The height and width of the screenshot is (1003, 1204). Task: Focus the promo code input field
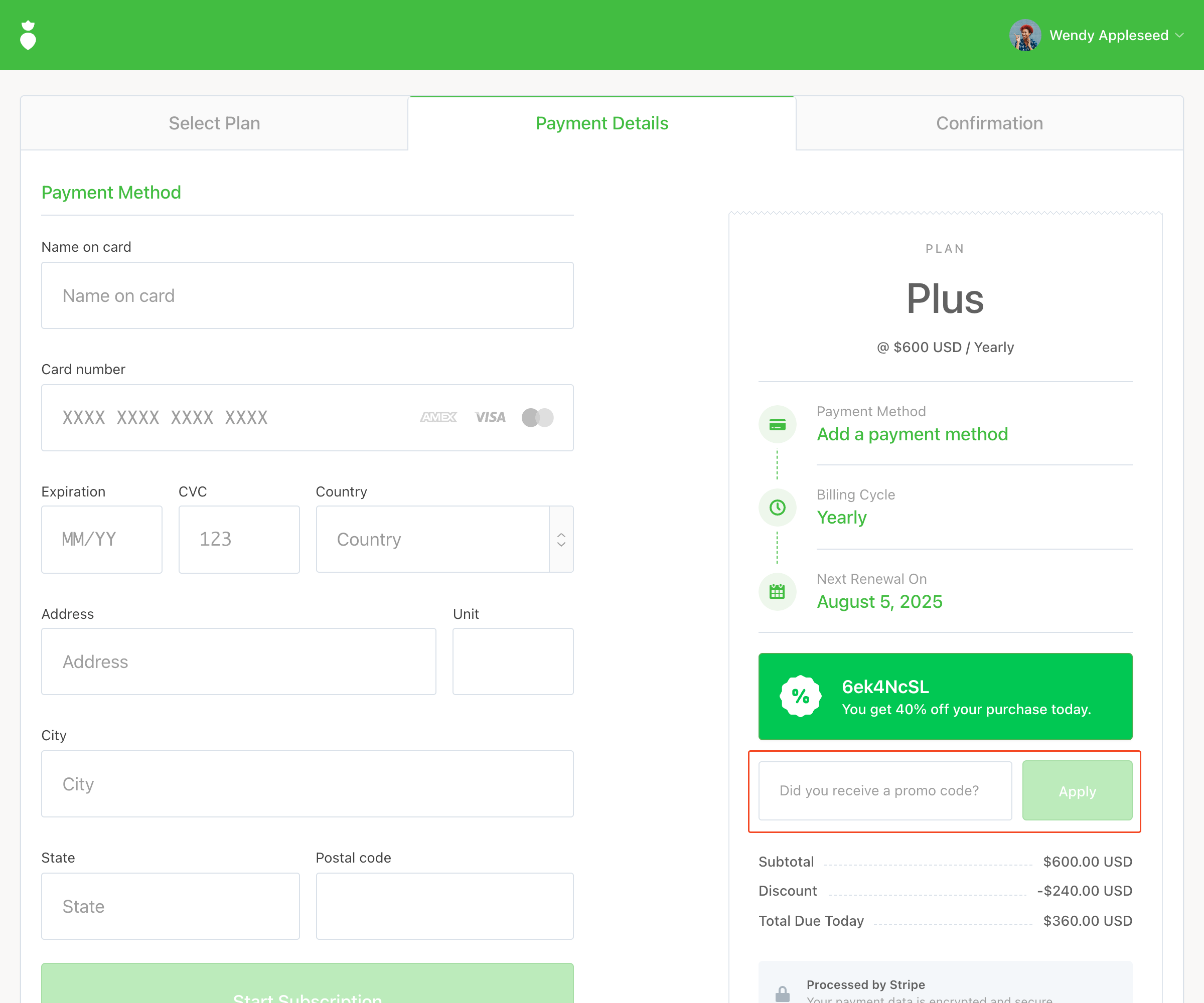884,790
